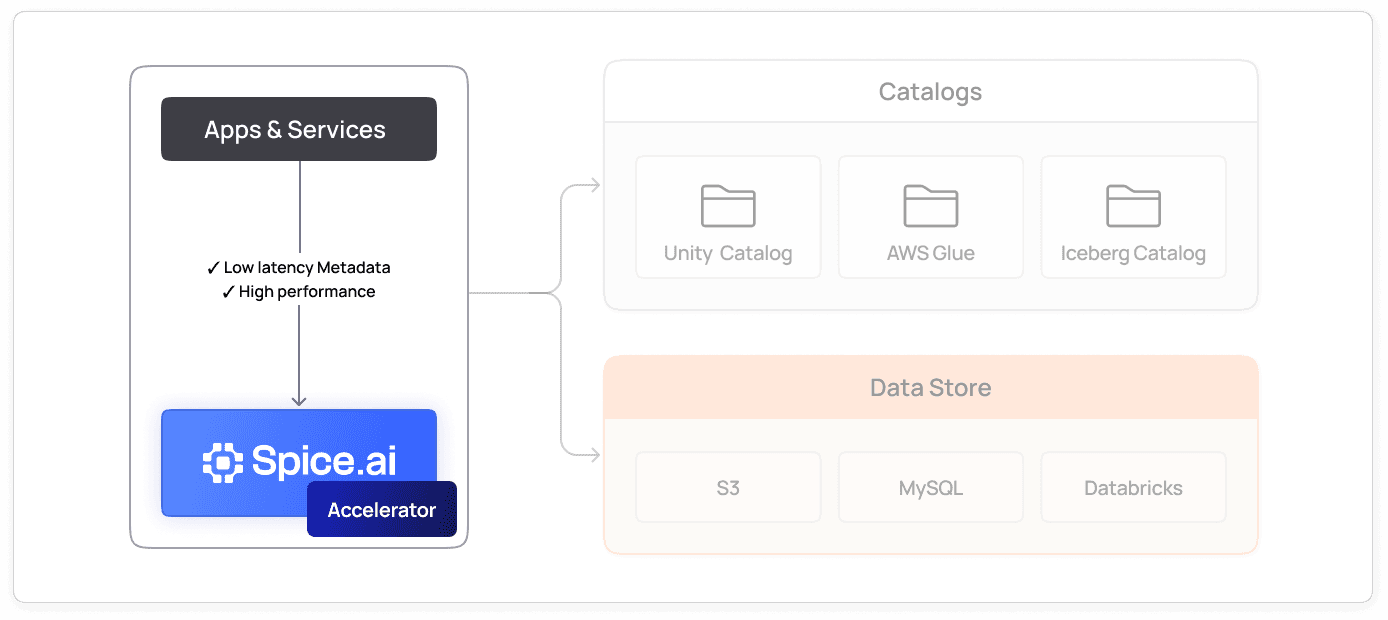The height and width of the screenshot is (620, 1388).
Task: Toggle the High performance checkmark
Action: [228, 291]
